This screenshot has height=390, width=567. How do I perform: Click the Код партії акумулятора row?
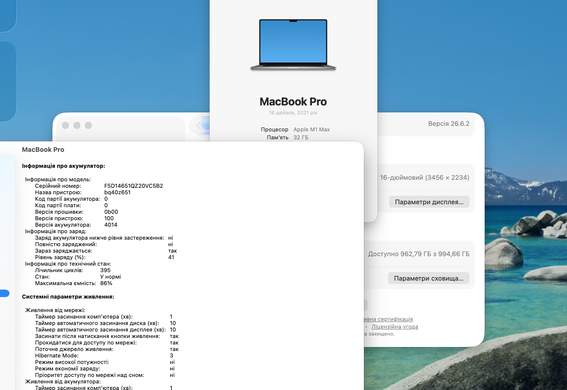click(x=71, y=199)
